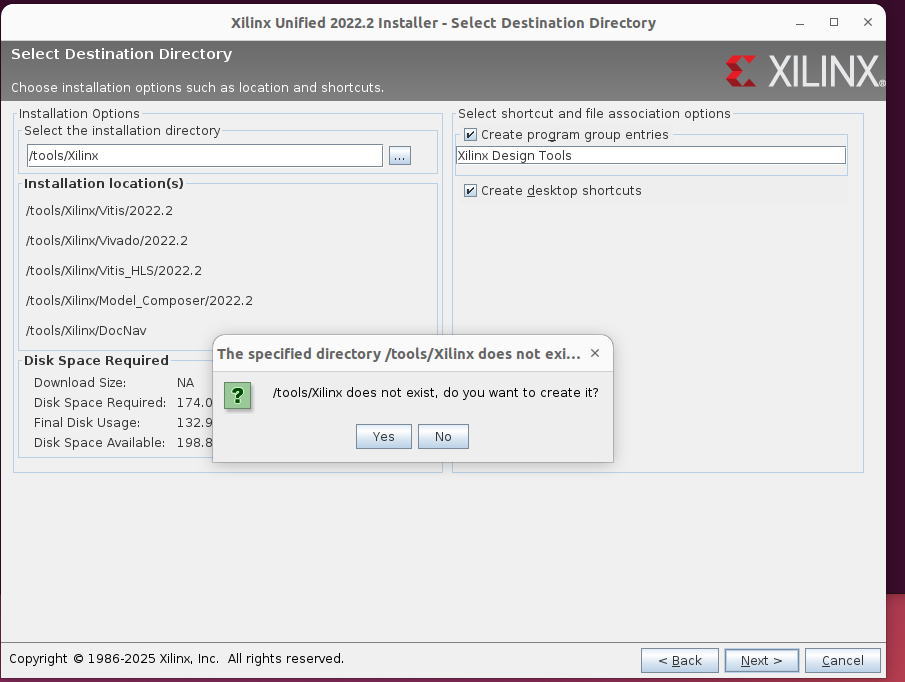Decline directory creation with No
The height and width of the screenshot is (682, 905).
(443, 436)
